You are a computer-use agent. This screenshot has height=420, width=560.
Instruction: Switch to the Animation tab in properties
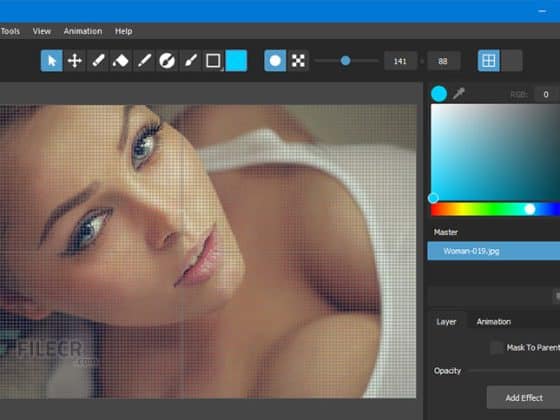click(x=494, y=322)
